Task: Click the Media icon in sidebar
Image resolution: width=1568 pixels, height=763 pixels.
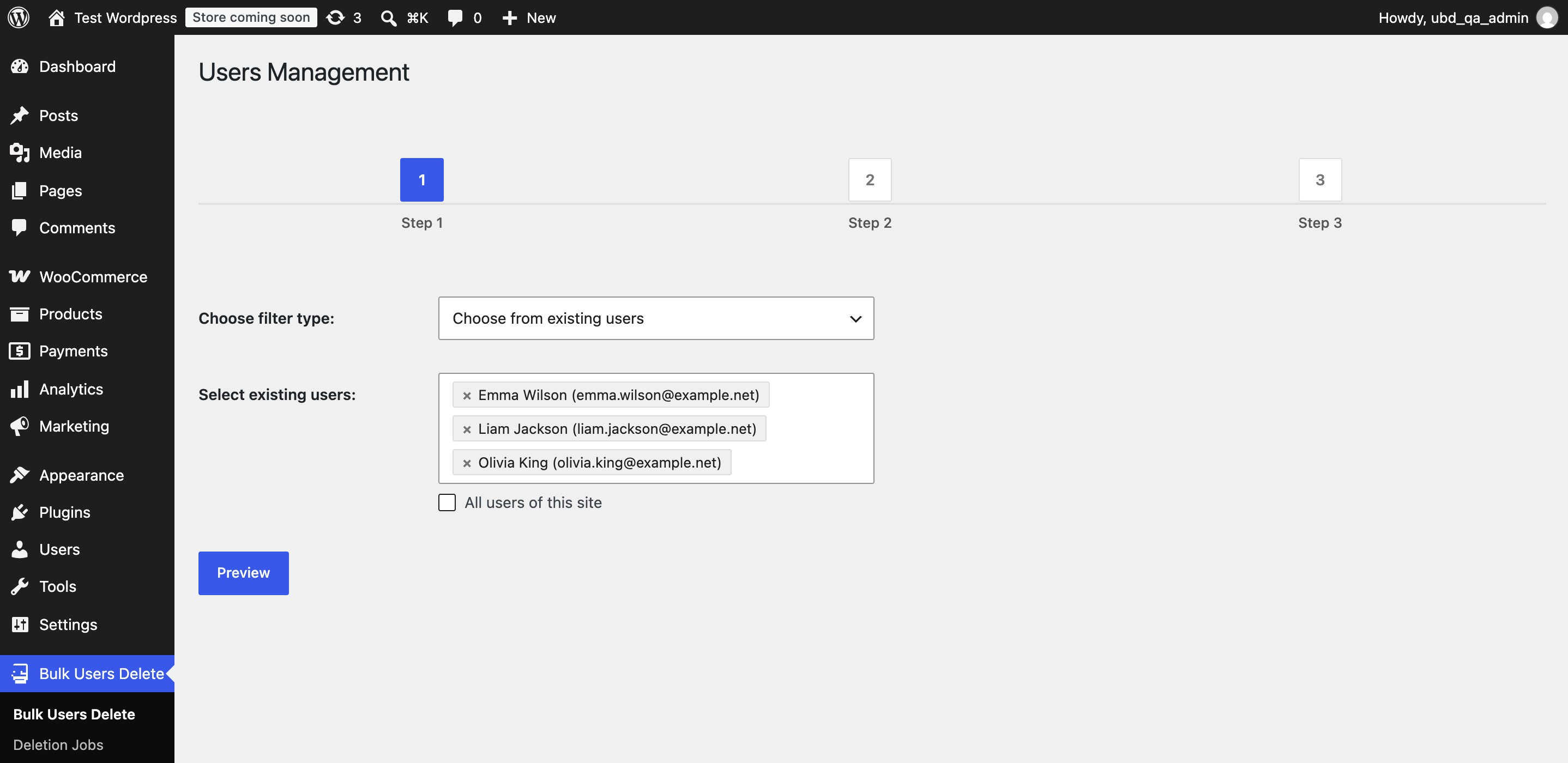Action: pyautogui.click(x=20, y=153)
